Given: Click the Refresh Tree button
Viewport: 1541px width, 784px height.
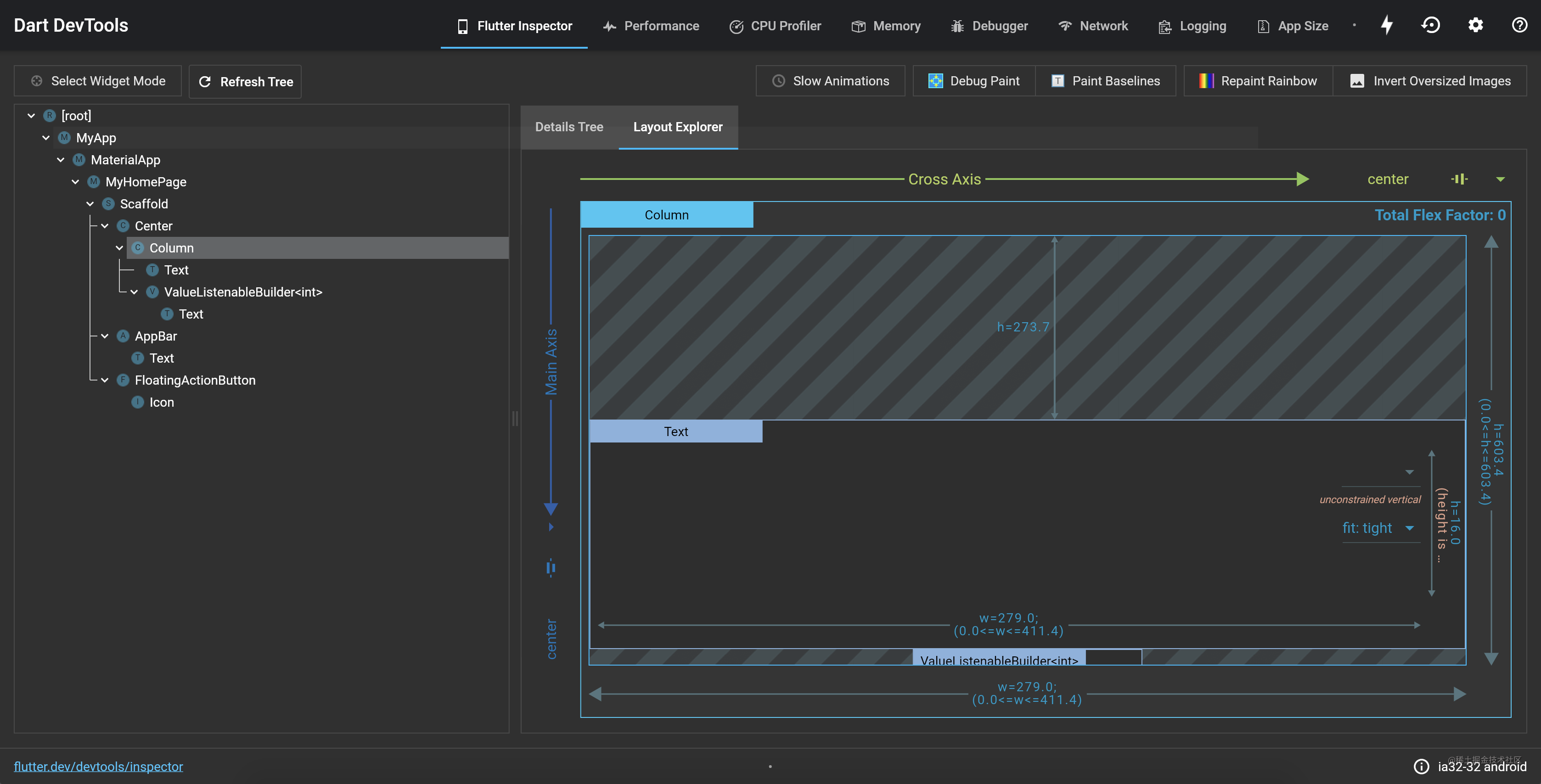Looking at the screenshot, I should 245,81.
